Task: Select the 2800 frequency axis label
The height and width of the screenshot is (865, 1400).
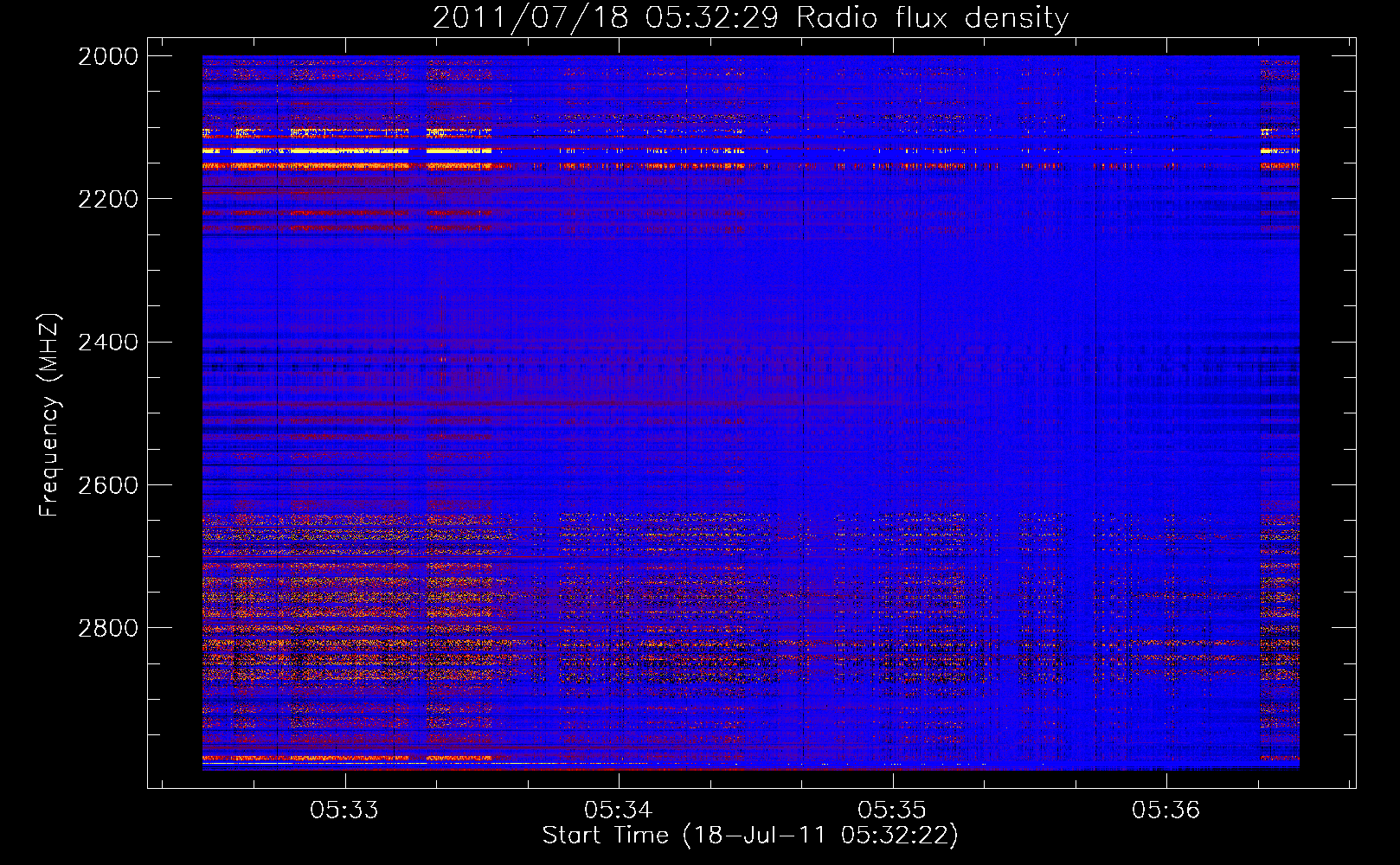Action: [108, 627]
